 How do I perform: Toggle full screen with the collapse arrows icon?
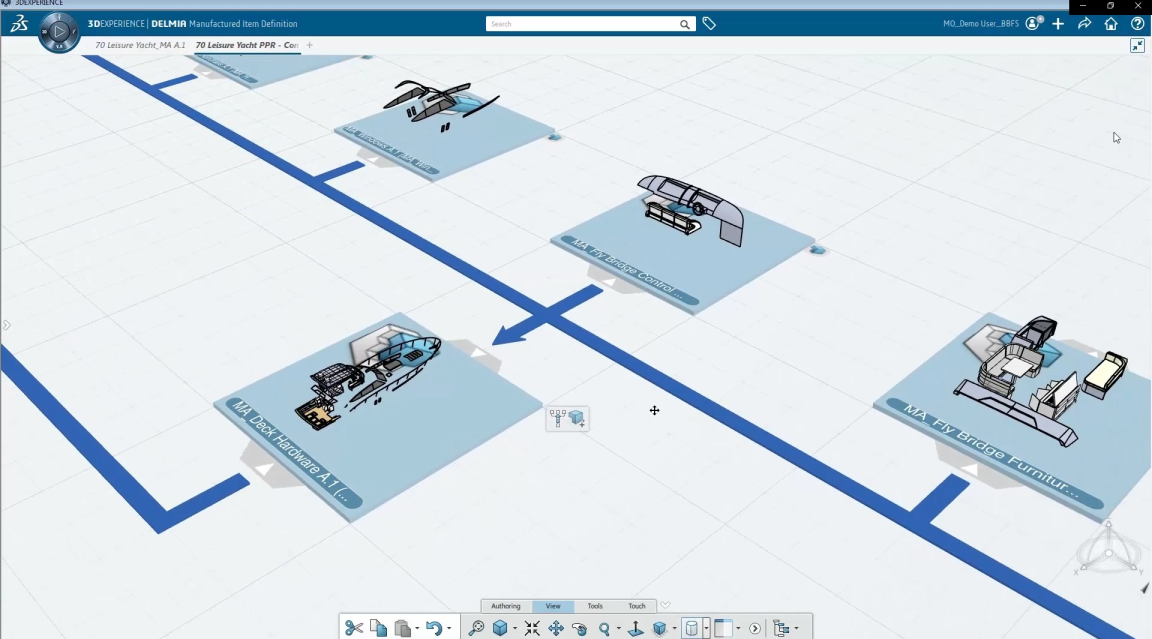(x=1137, y=46)
